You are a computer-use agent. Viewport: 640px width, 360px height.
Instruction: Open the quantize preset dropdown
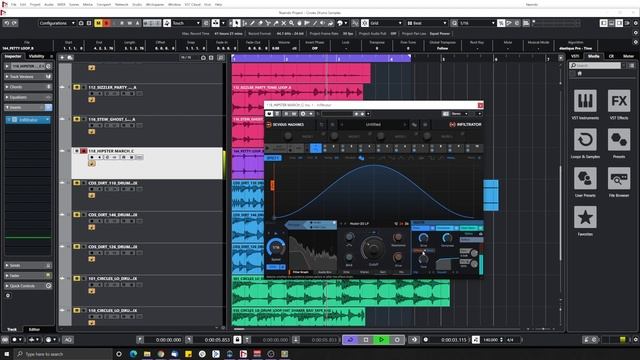[477, 23]
